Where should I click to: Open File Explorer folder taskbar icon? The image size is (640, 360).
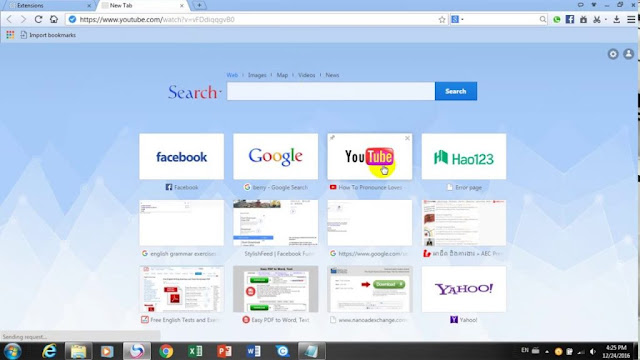pos(78,351)
